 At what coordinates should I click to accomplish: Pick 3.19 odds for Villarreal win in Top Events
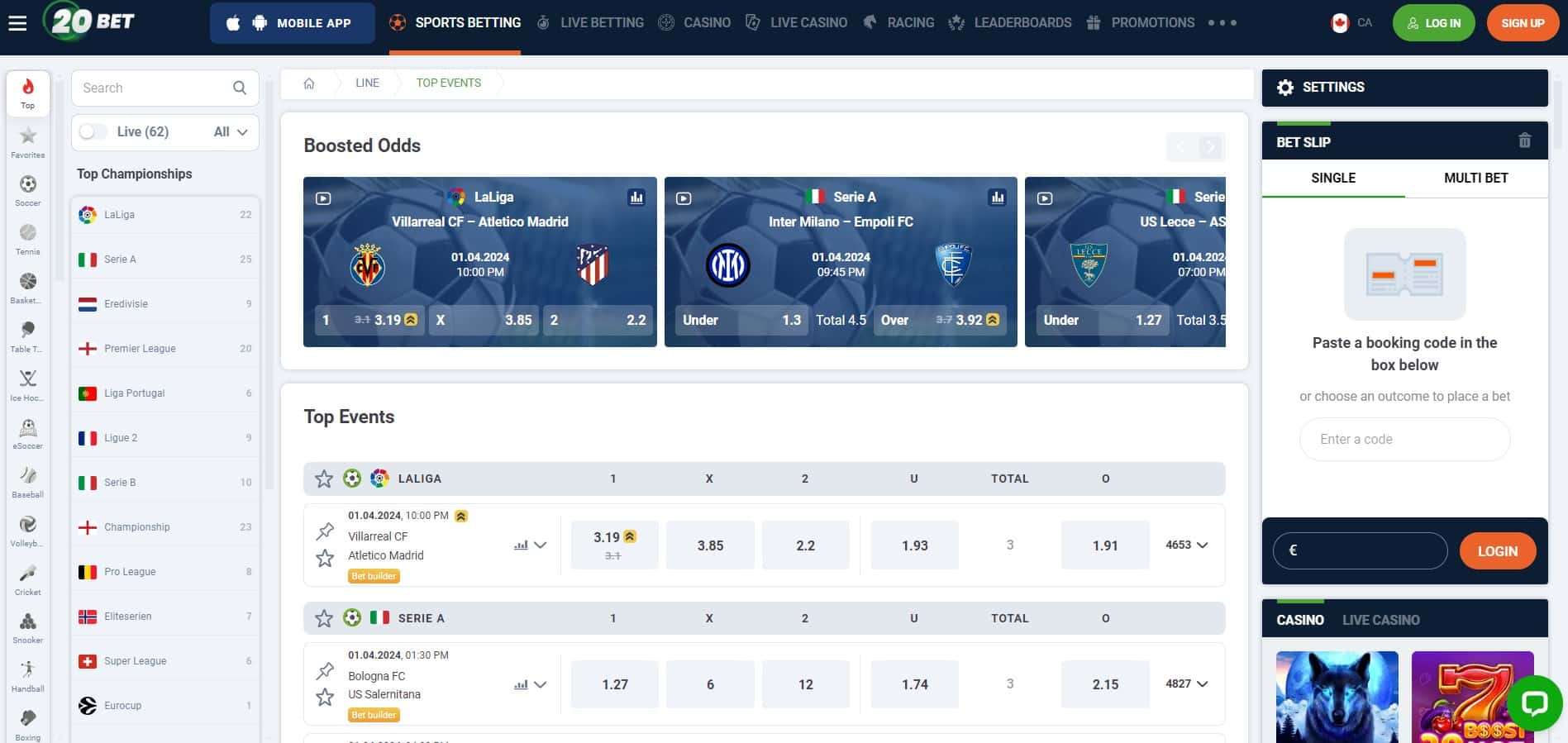click(615, 545)
